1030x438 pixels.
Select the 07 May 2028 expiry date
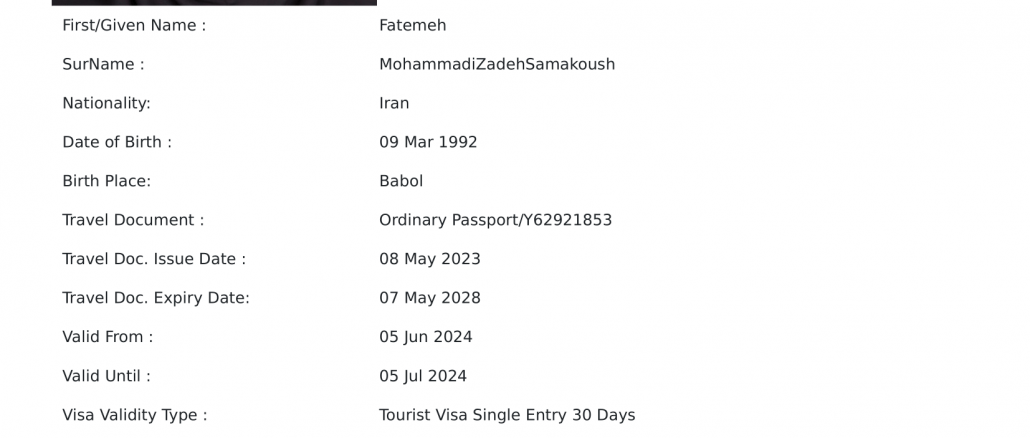point(430,298)
